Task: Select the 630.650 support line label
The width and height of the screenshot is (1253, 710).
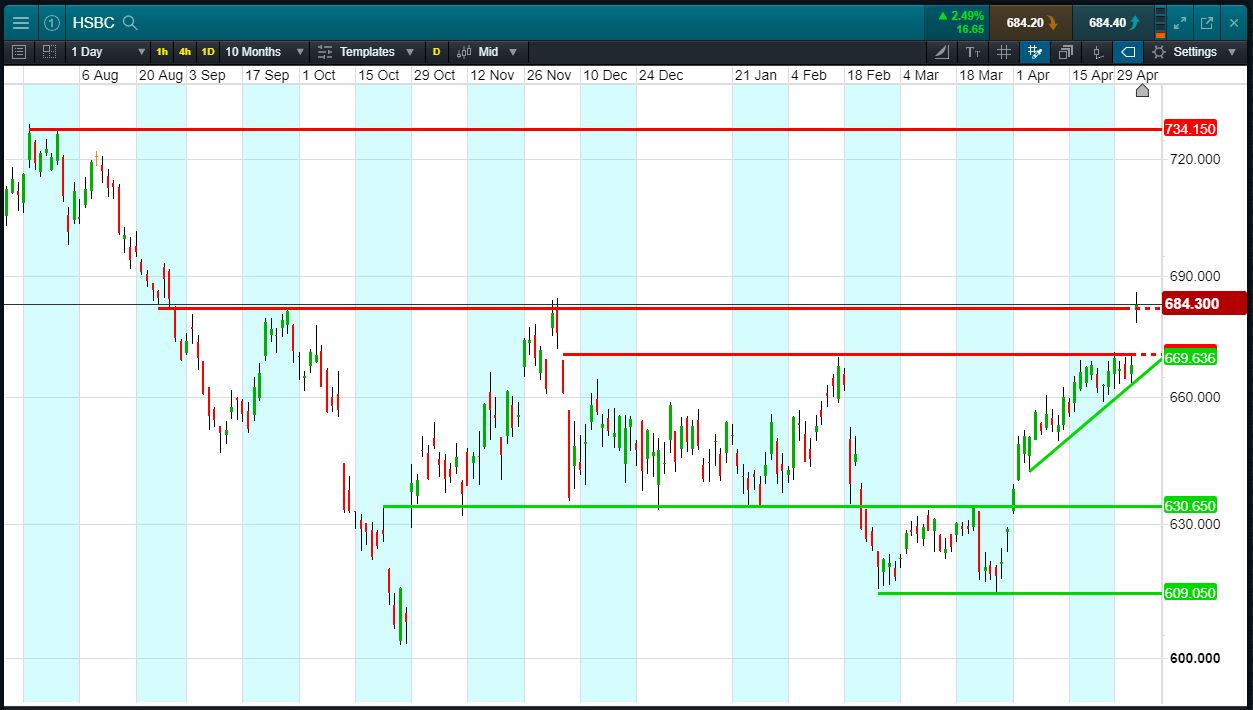Action: click(1190, 506)
